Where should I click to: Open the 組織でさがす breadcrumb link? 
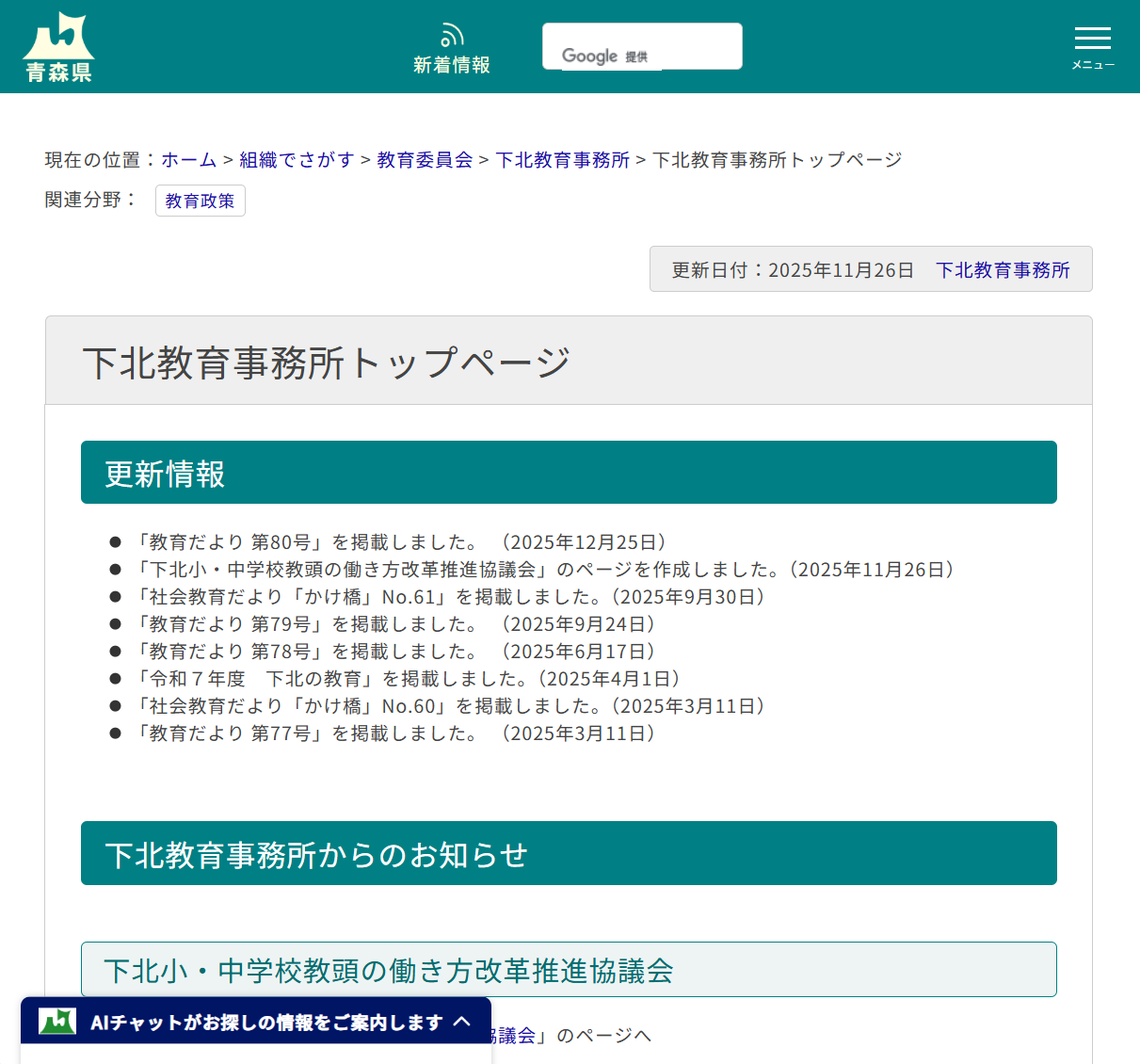tap(297, 159)
